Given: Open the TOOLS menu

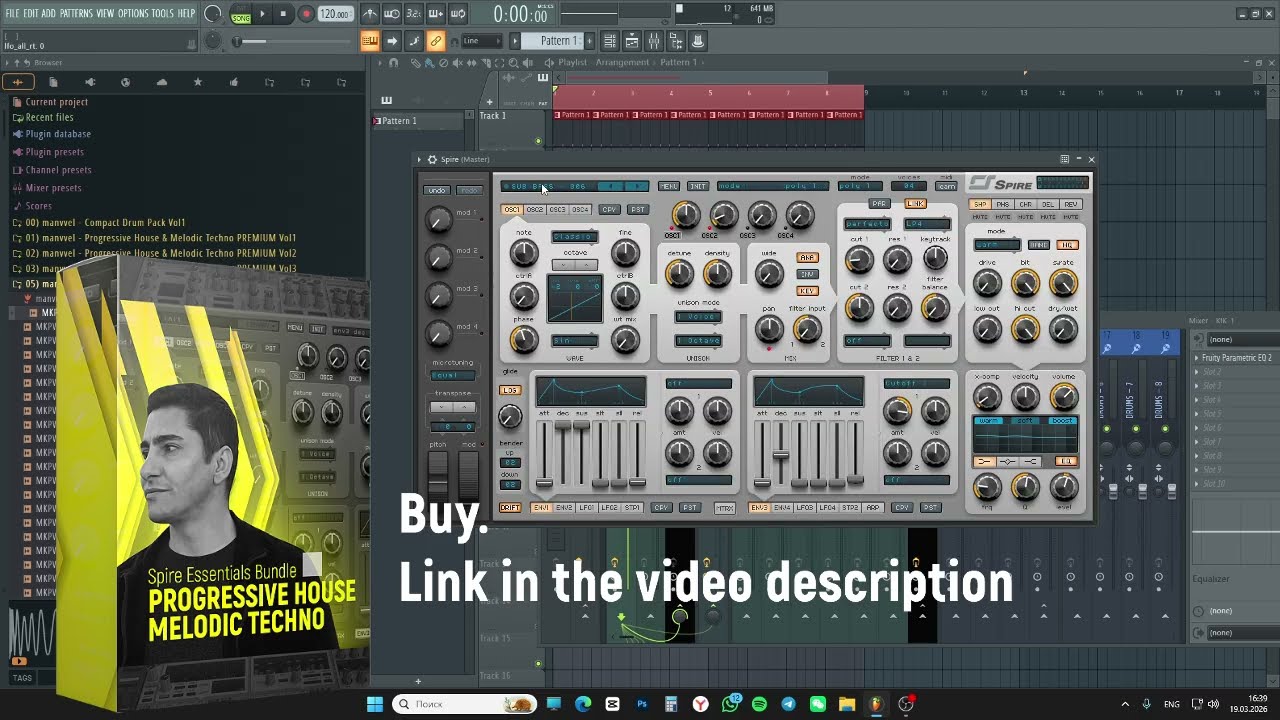Looking at the screenshot, I should pos(162,13).
